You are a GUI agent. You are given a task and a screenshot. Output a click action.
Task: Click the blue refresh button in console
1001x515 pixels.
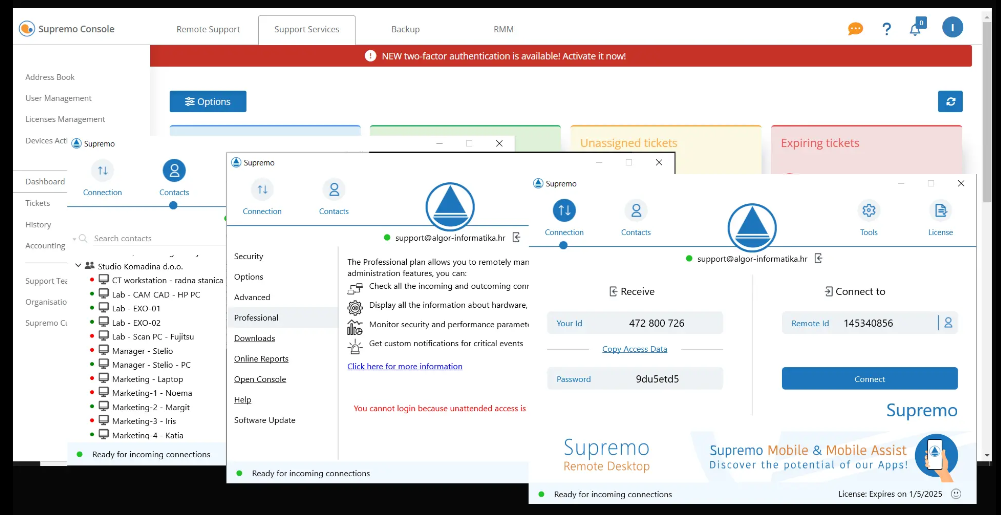click(x=950, y=101)
